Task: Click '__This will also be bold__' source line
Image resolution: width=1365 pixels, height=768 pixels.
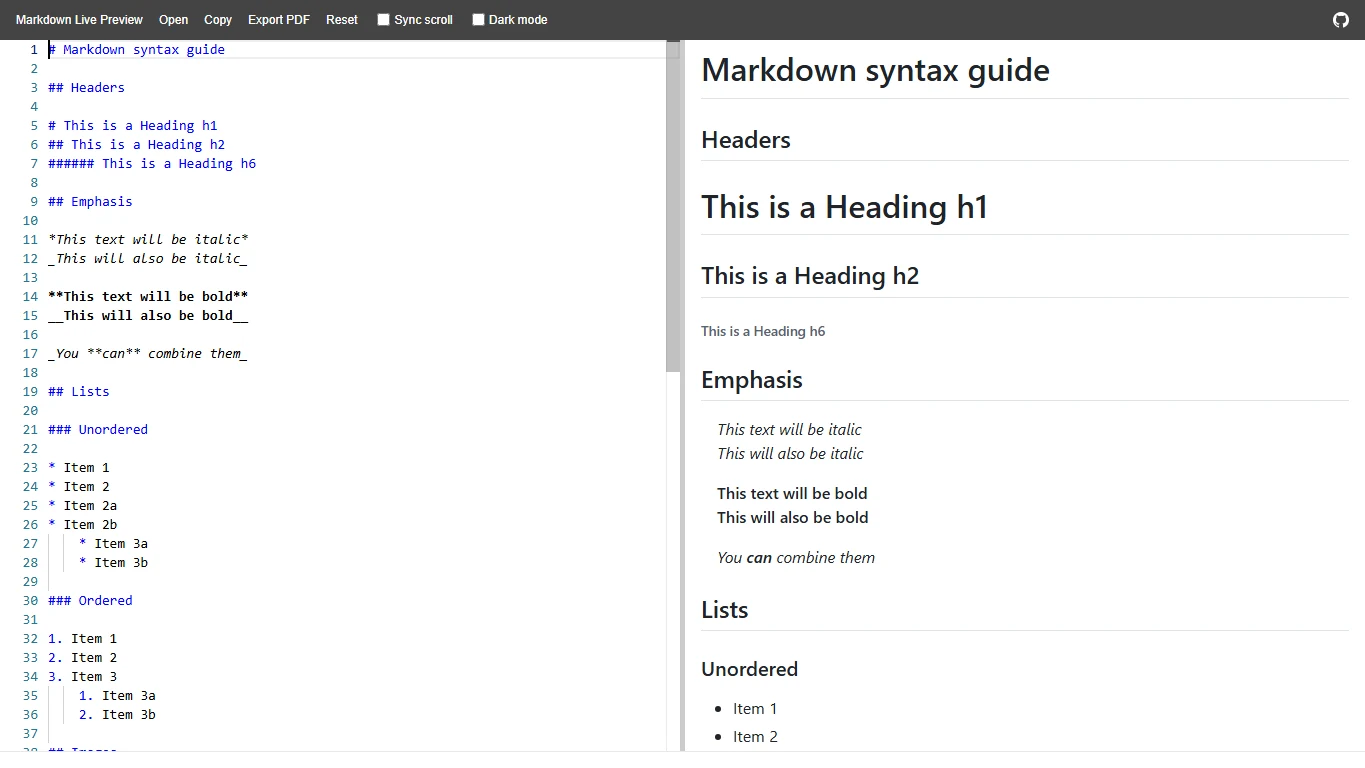Action: [148, 315]
